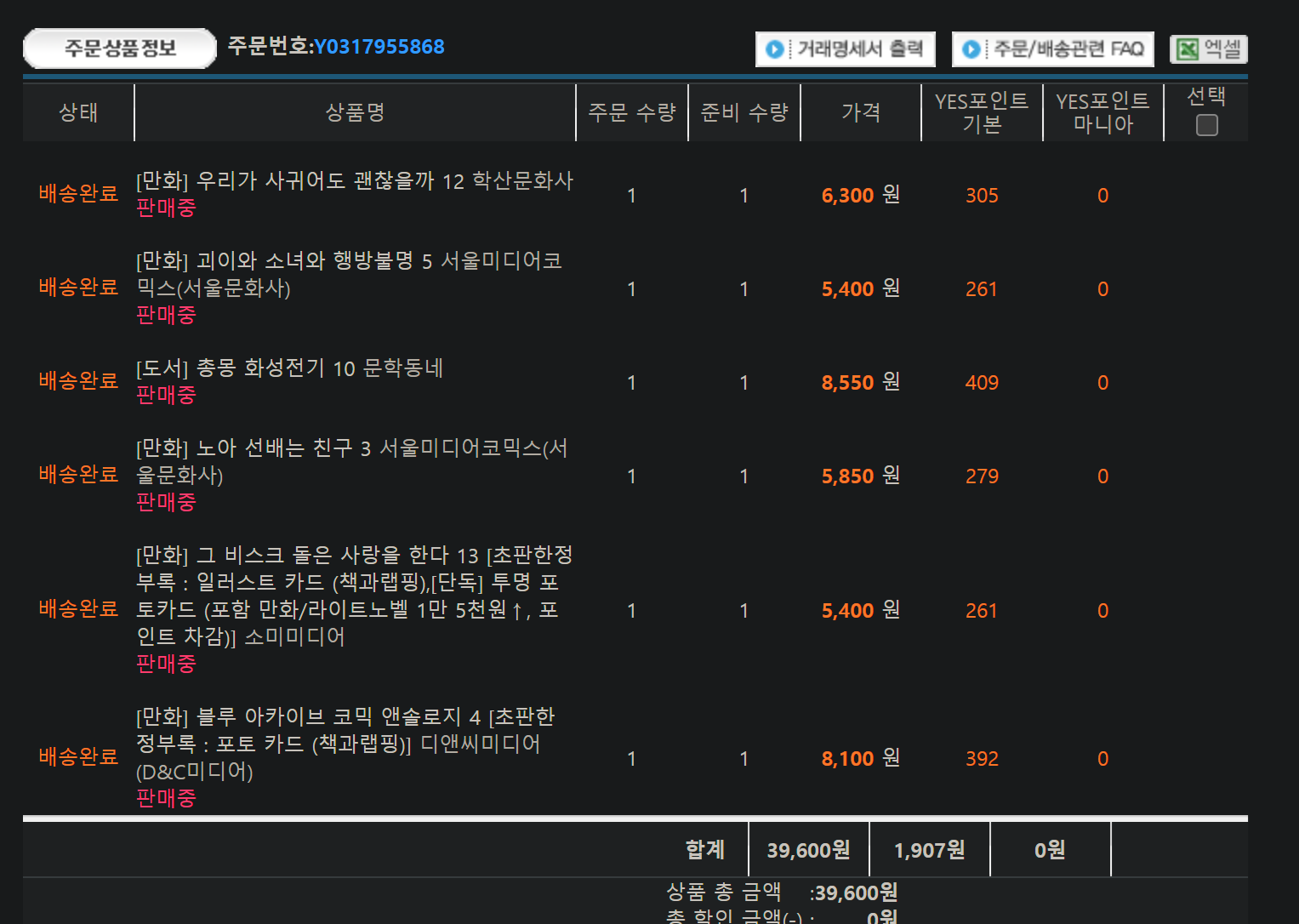Click 배송완료 status of first item
This screenshot has height=924, width=1299.
(x=78, y=194)
